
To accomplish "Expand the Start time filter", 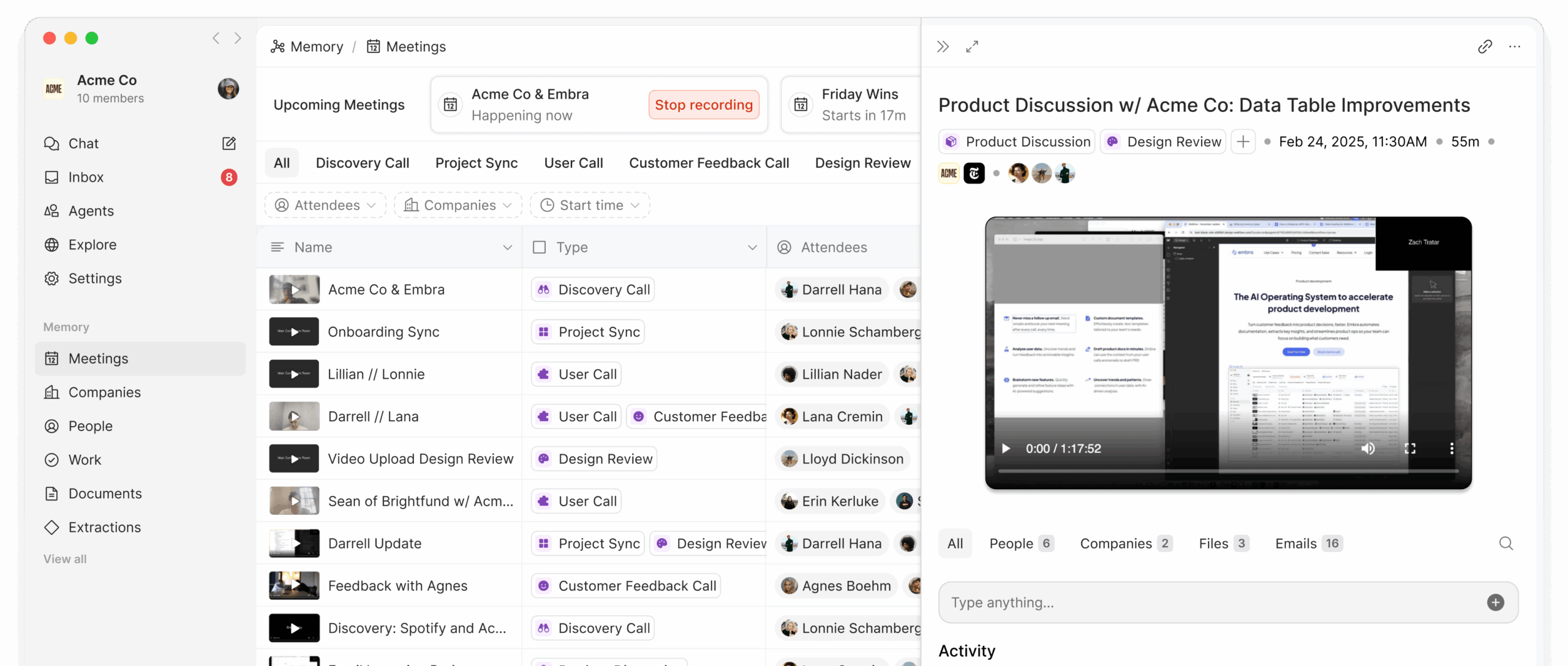I will click(x=590, y=205).
